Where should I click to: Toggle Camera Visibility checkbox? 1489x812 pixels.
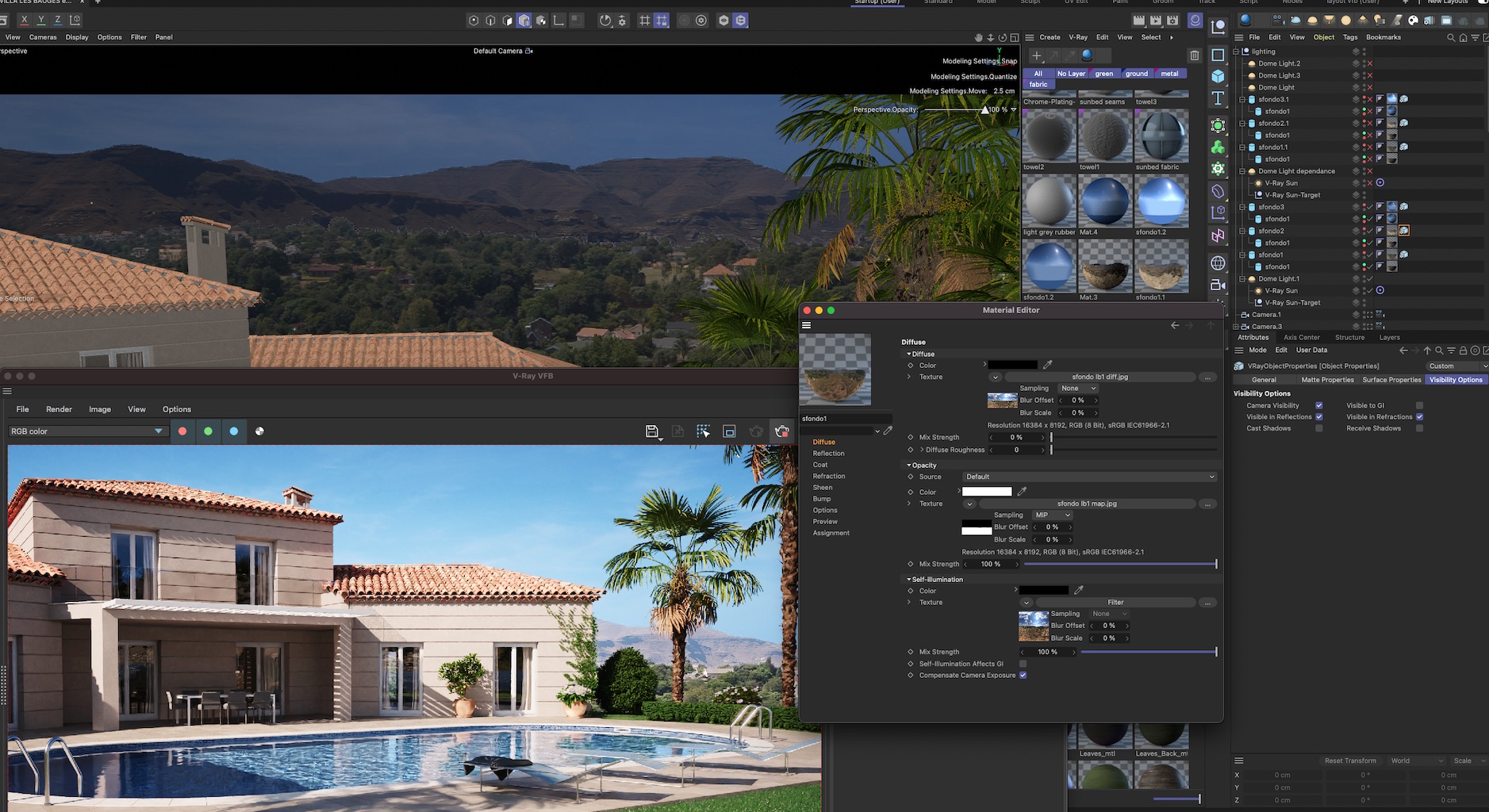[x=1318, y=405]
